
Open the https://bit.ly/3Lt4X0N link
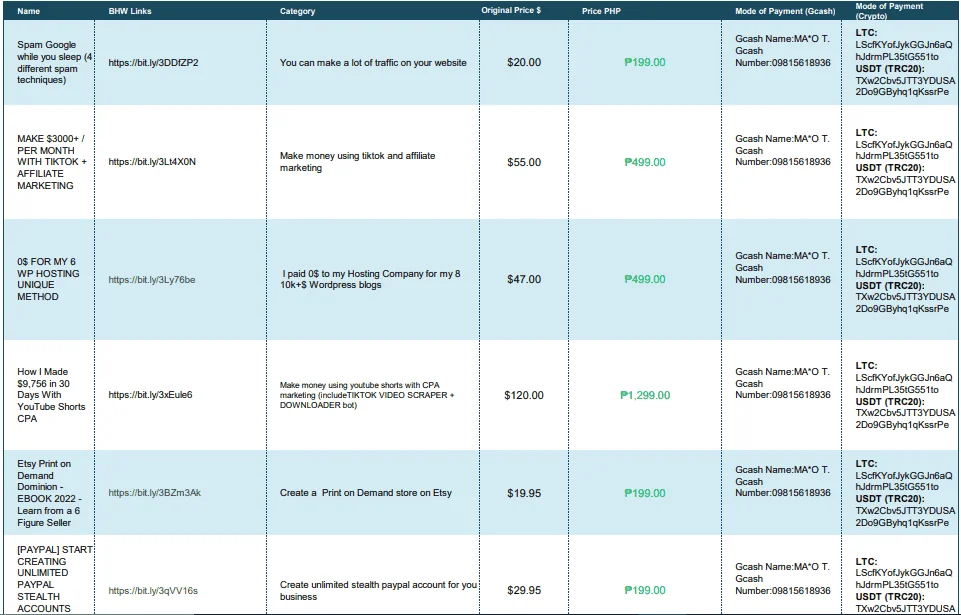(152, 162)
